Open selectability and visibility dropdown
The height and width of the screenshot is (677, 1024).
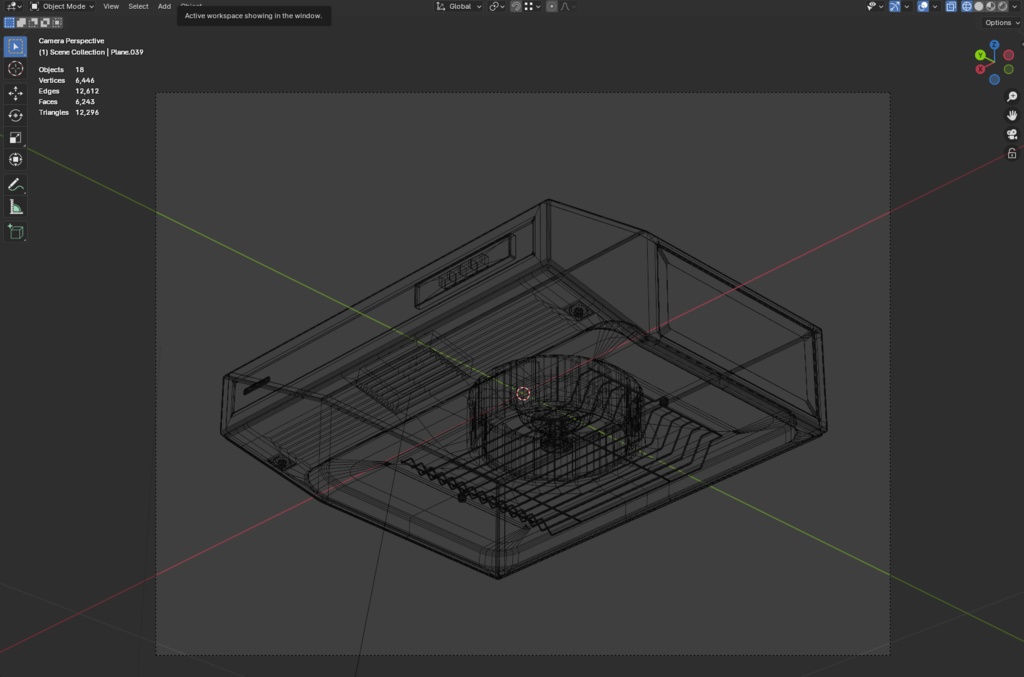click(875, 7)
